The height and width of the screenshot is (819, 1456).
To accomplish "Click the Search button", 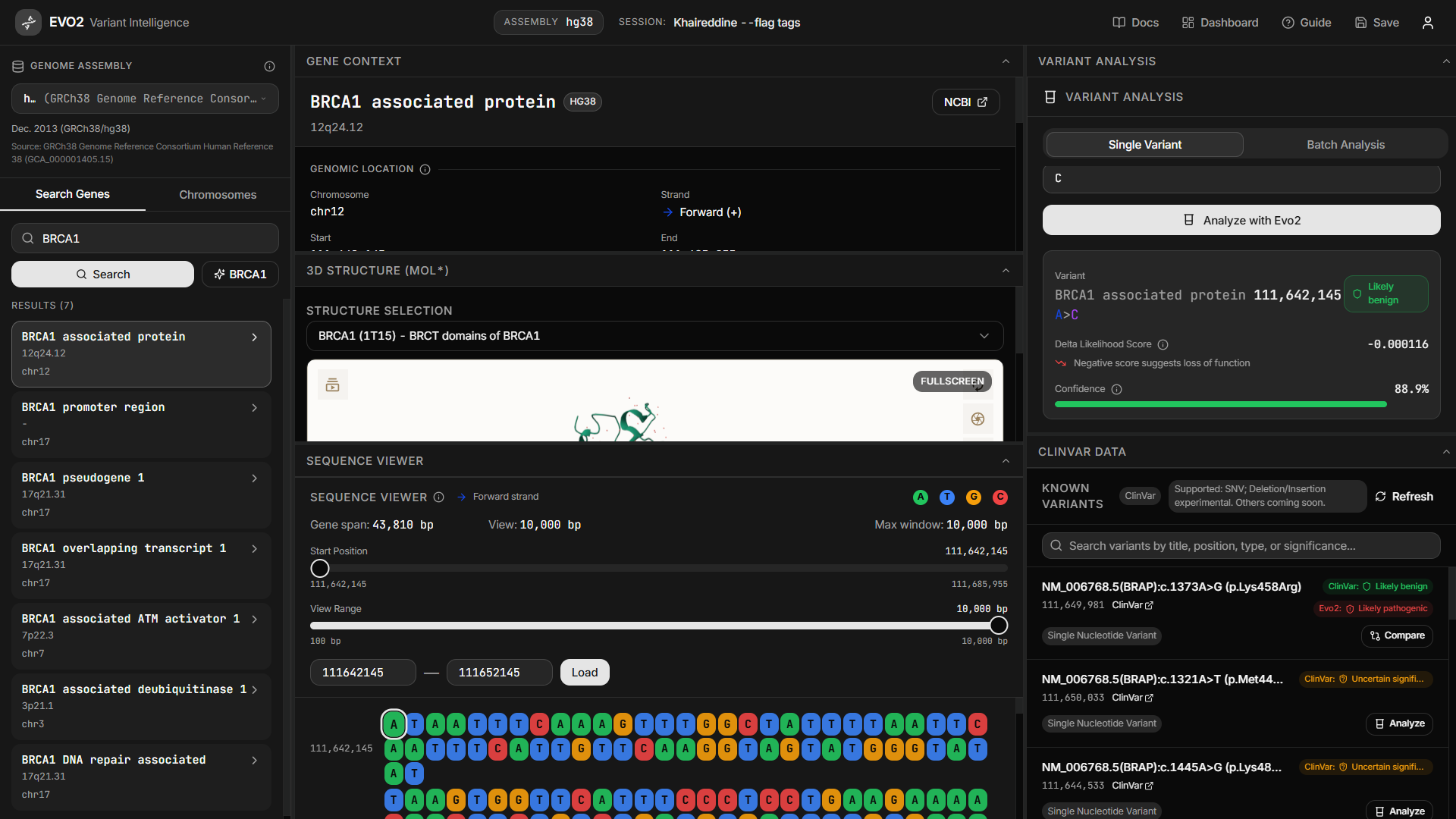I will 102,275.
